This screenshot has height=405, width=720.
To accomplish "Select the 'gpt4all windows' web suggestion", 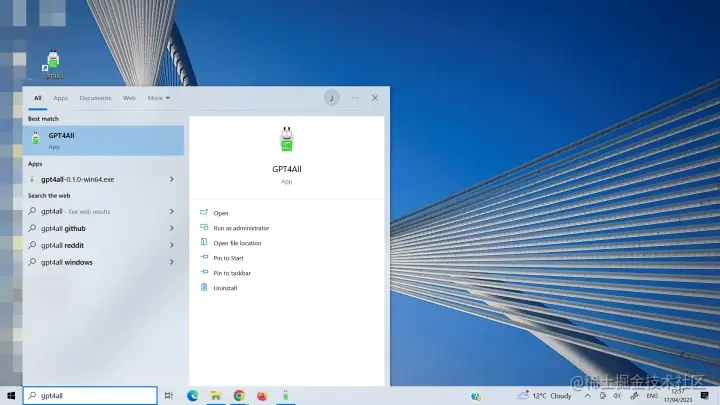I will [104, 262].
